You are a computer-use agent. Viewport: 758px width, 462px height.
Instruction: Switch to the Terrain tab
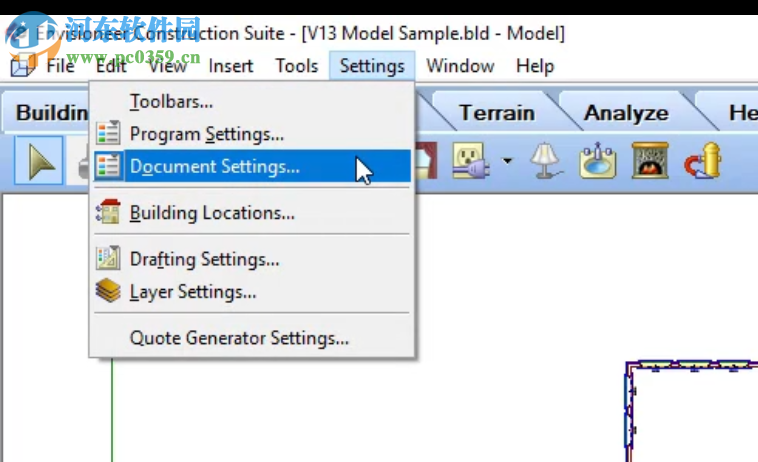[496, 113]
